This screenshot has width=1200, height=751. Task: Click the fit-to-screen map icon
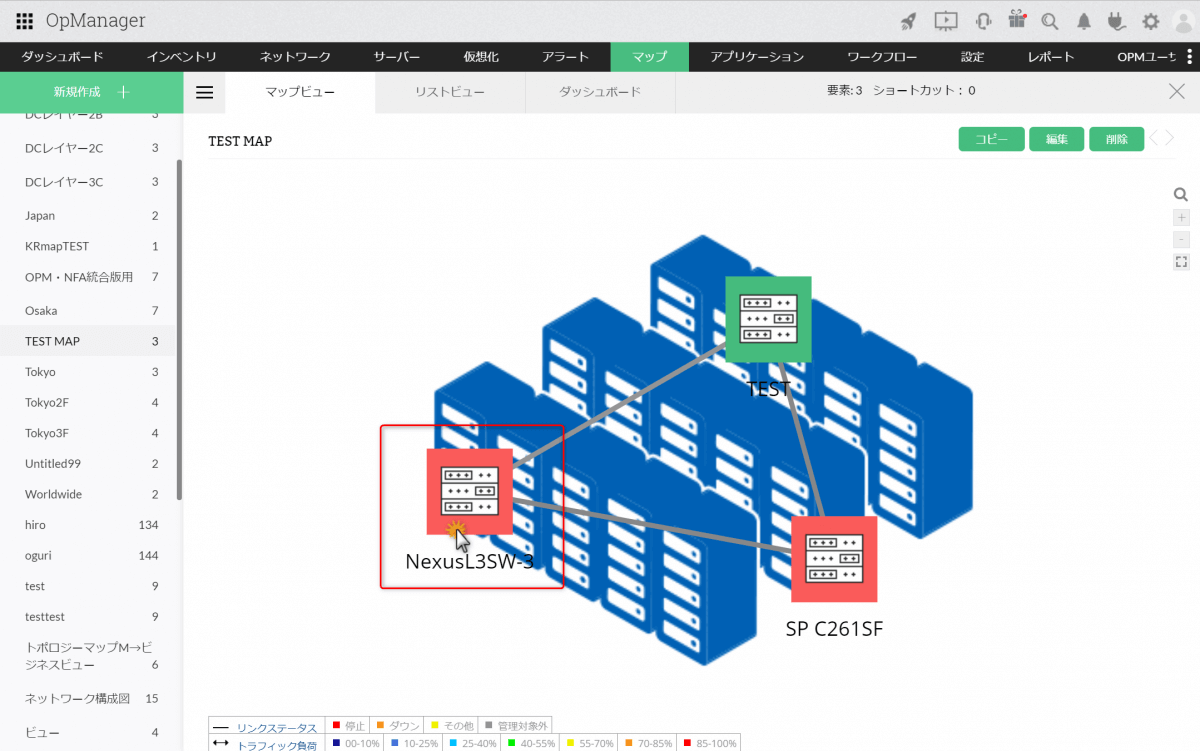click(x=1181, y=262)
